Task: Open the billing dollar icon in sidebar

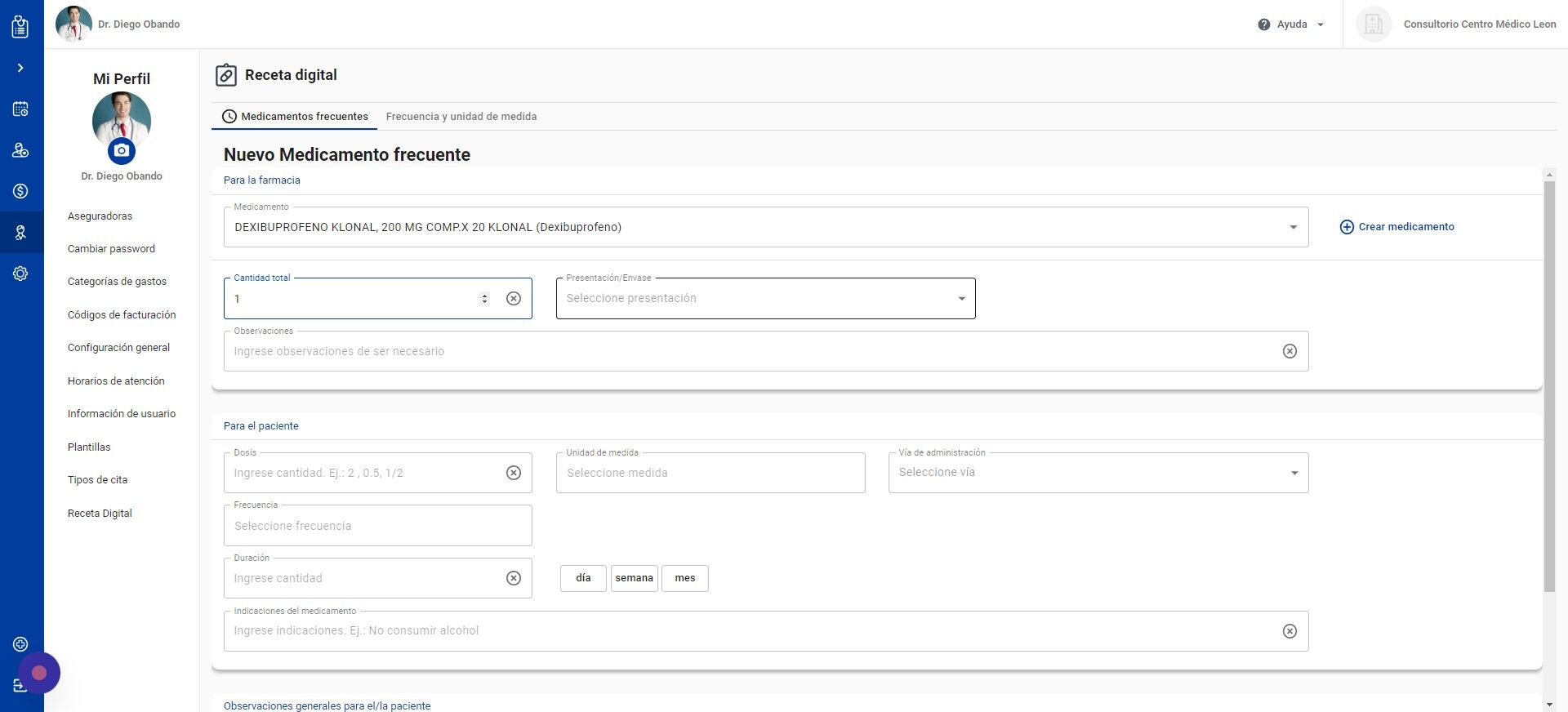Action: (x=20, y=191)
